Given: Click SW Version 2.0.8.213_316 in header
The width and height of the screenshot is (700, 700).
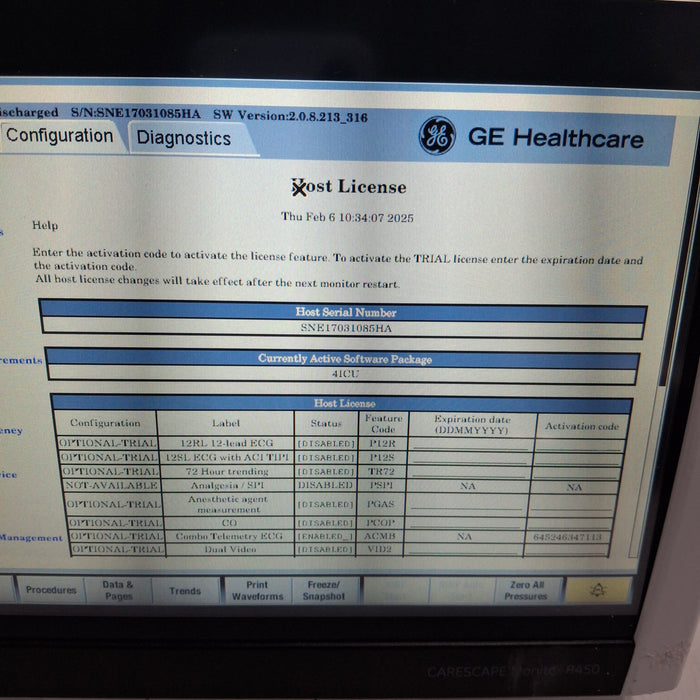Looking at the screenshot, I should [290, 116].
